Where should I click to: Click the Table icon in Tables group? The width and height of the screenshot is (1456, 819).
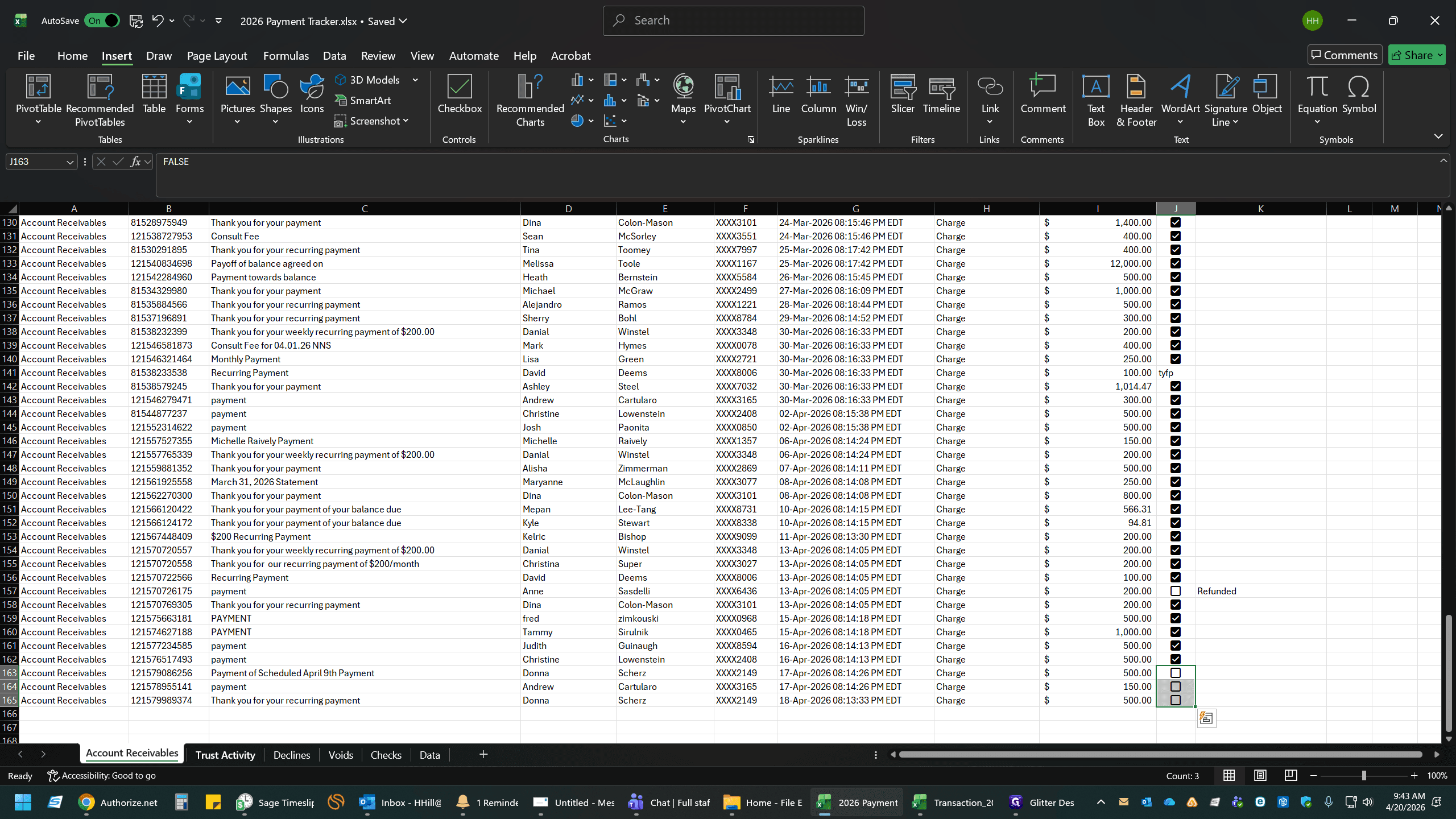coord(154,94)
